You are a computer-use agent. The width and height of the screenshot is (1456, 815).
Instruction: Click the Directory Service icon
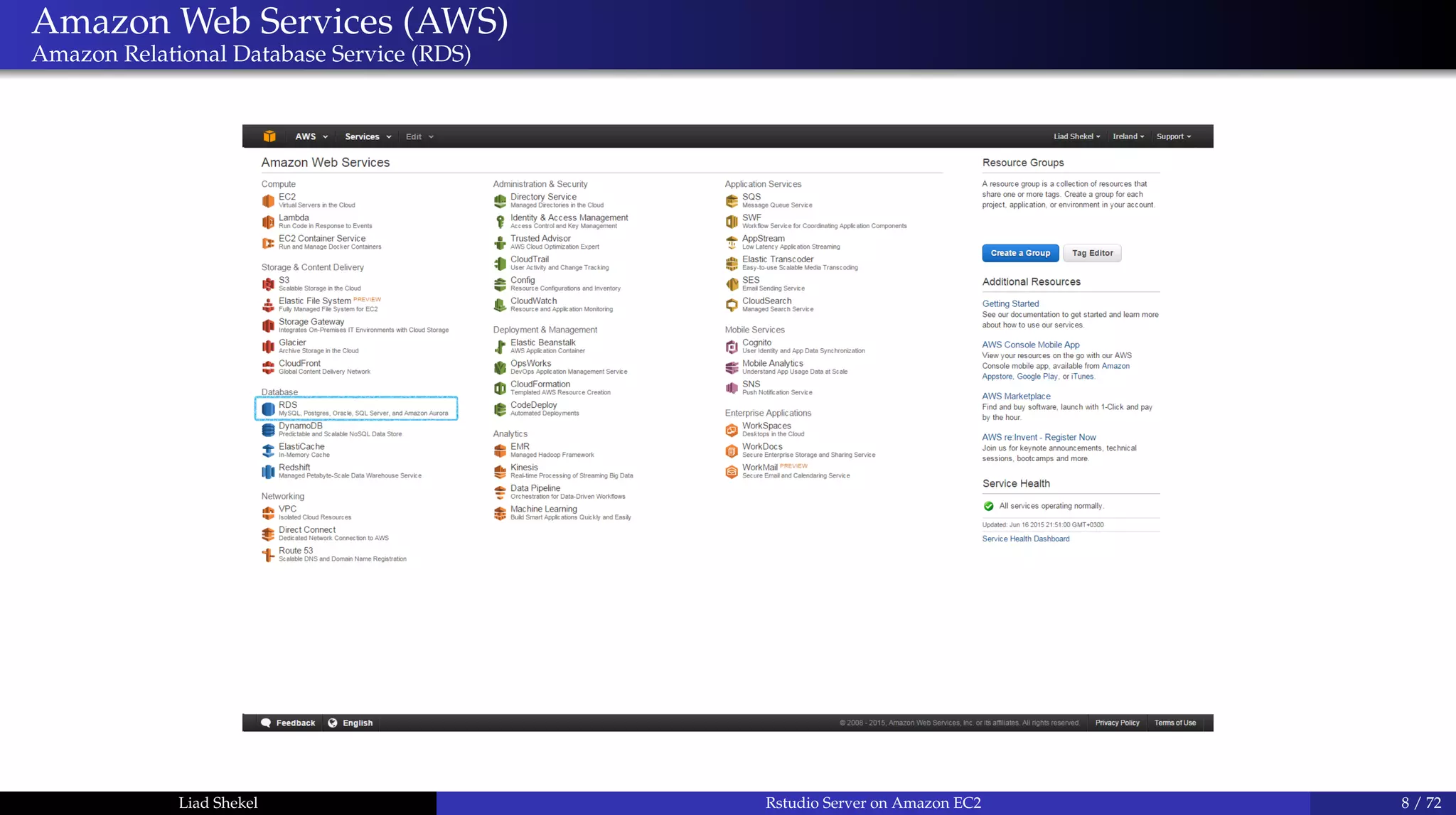[x=500, y=201]
